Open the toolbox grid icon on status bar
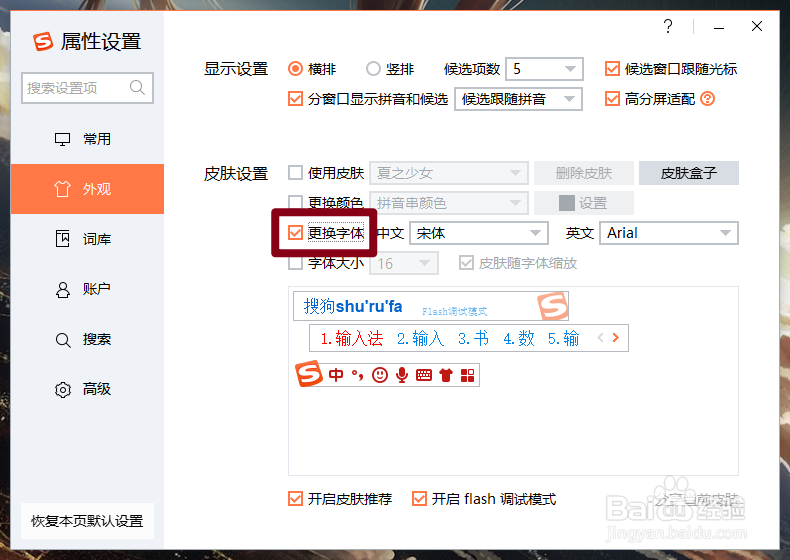 468,375
